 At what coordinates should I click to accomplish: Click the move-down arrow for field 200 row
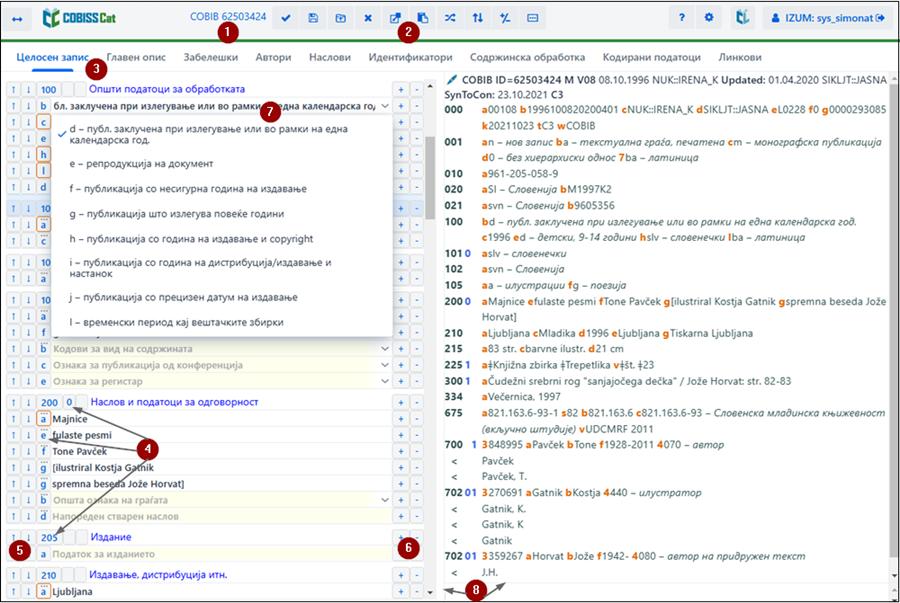pyautogui.click(x=28, y=402)
